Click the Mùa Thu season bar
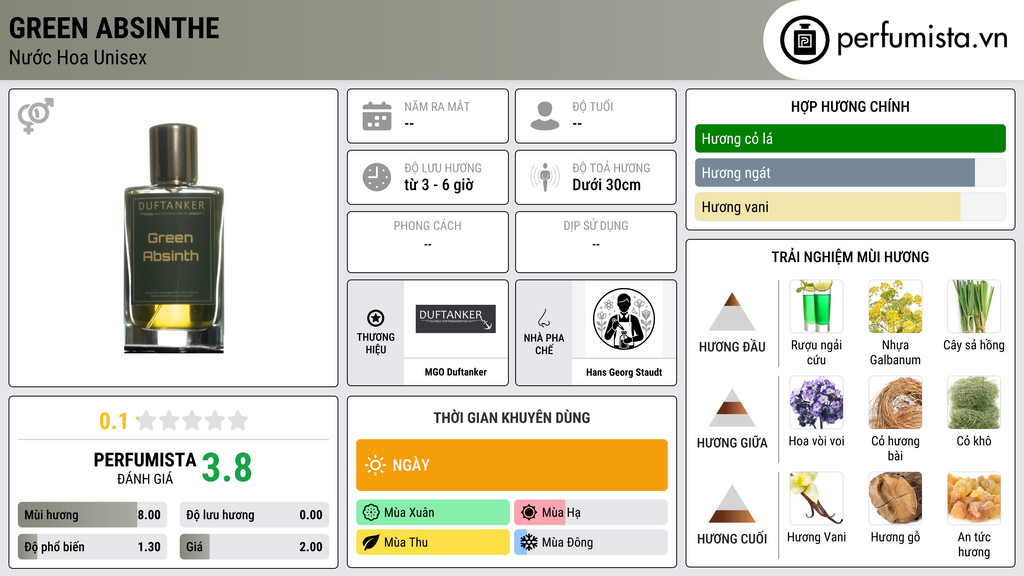 point(433,542)
